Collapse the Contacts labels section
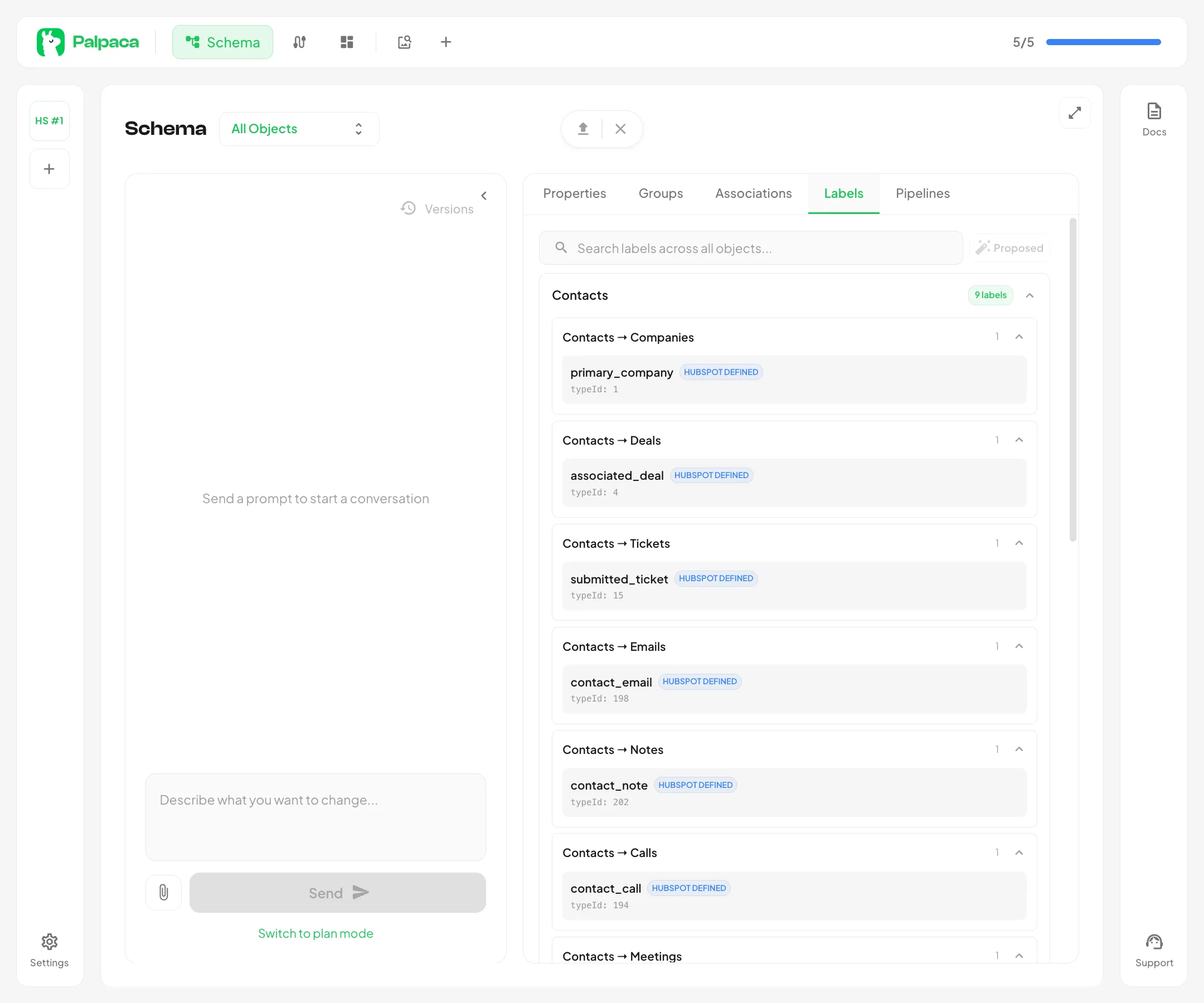The height and width of the screenshot is (1003, 1204). 1029,295
